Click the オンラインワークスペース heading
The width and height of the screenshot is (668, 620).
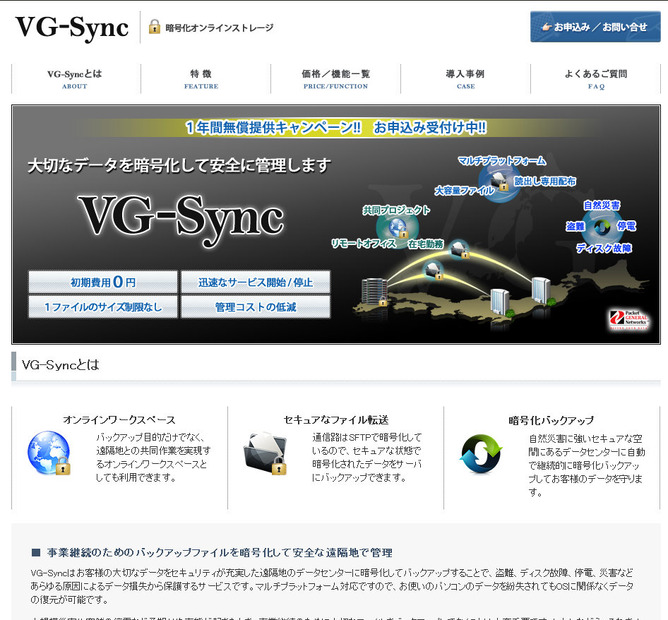point(119,420)
